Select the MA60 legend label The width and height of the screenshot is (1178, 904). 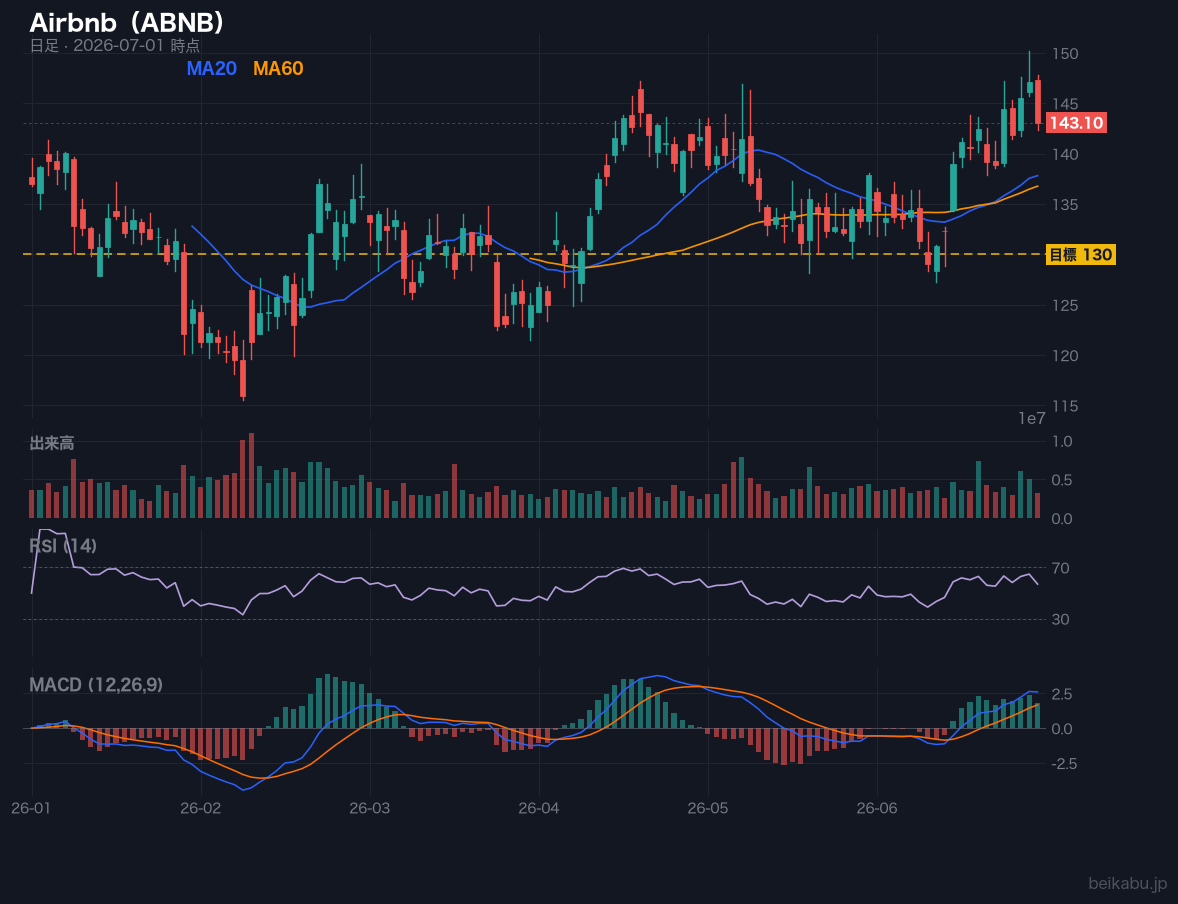tap(278, 68)
